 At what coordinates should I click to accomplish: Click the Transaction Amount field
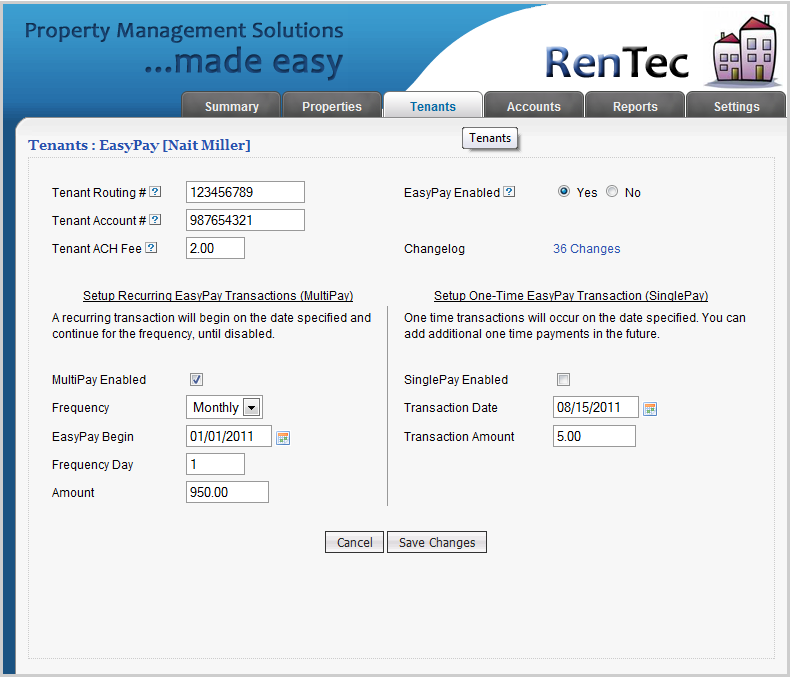(594, 436)
